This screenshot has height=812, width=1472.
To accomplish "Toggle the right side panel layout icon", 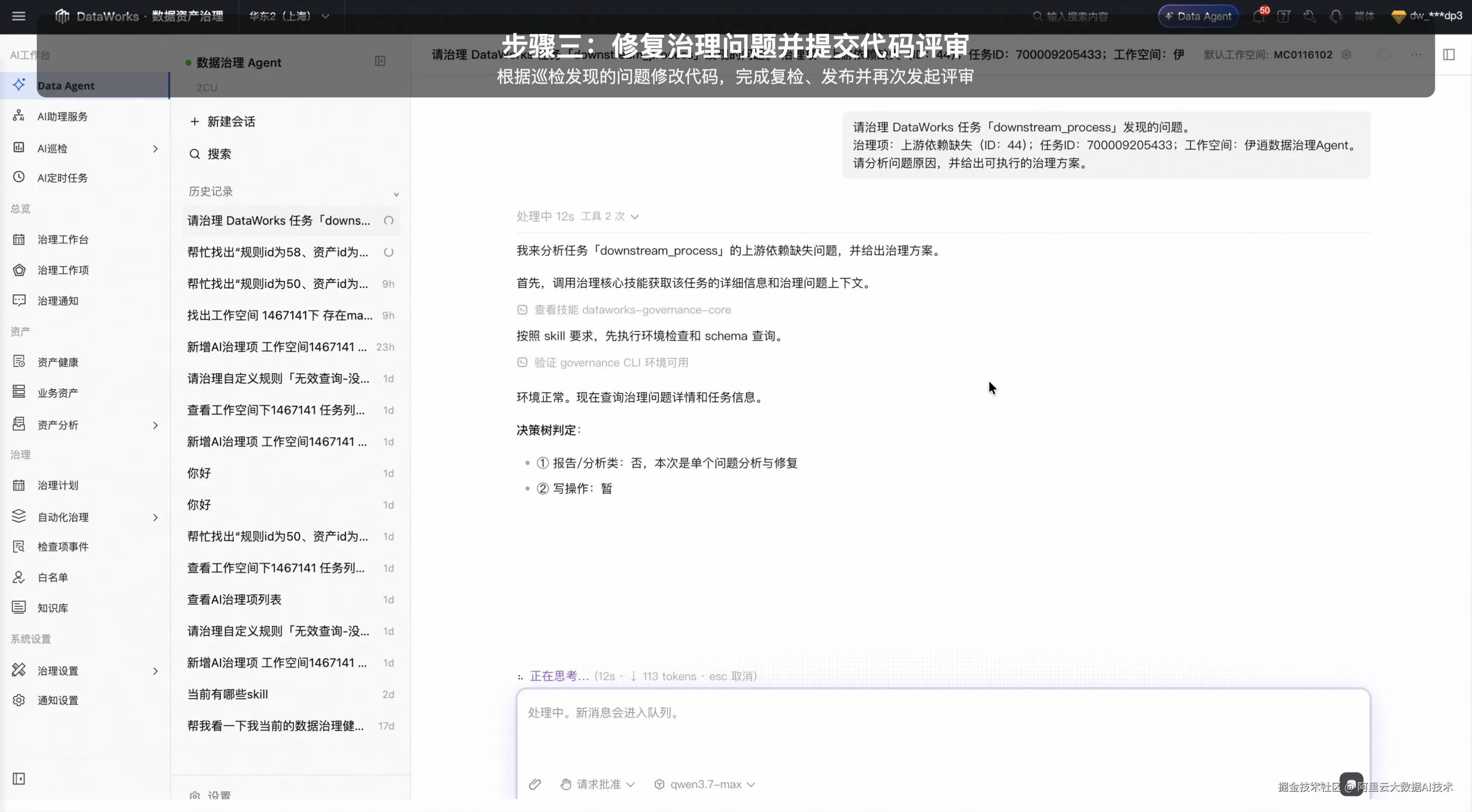I will pos(1449,55).
